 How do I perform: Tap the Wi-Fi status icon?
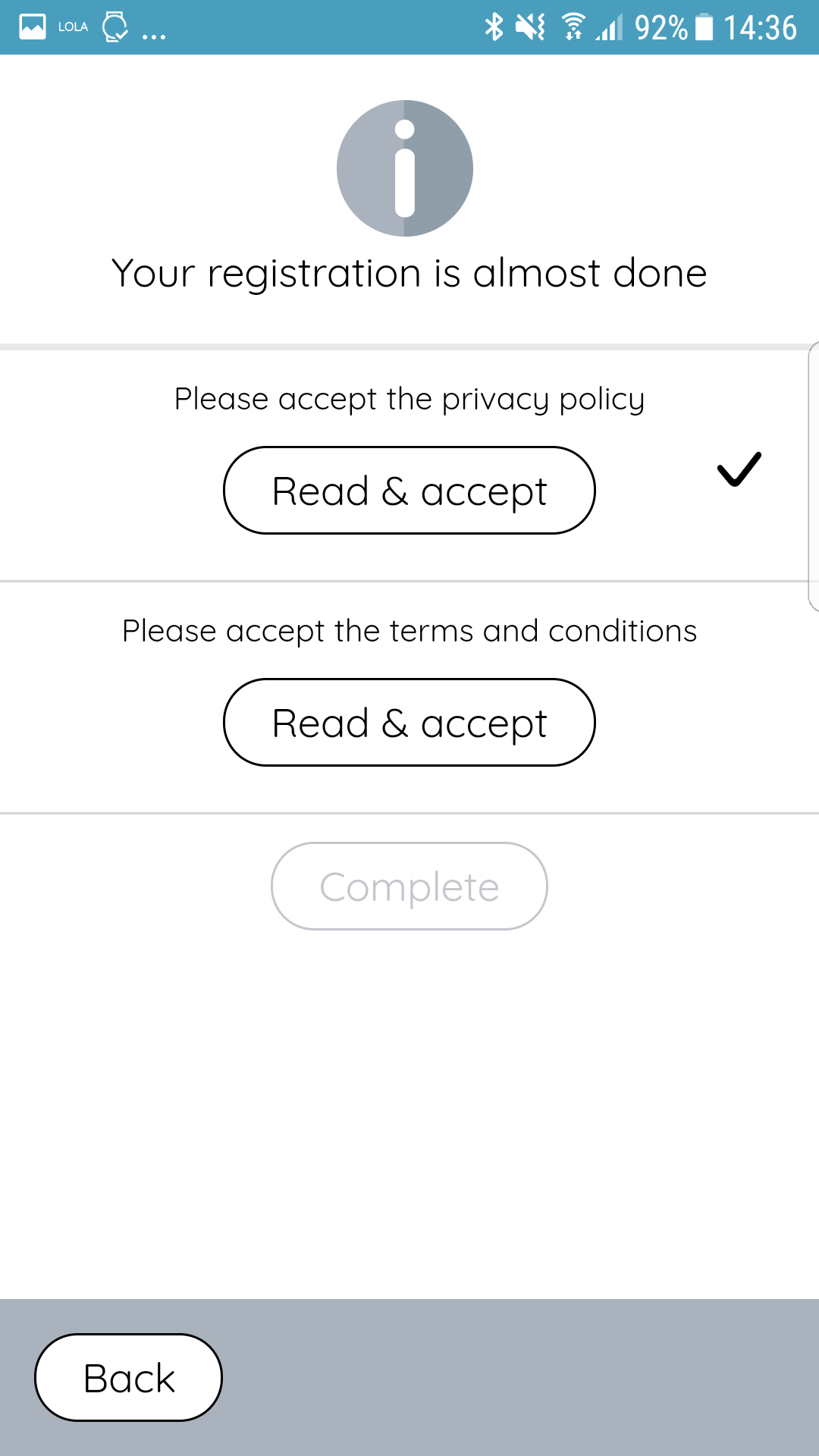[574, 27]
